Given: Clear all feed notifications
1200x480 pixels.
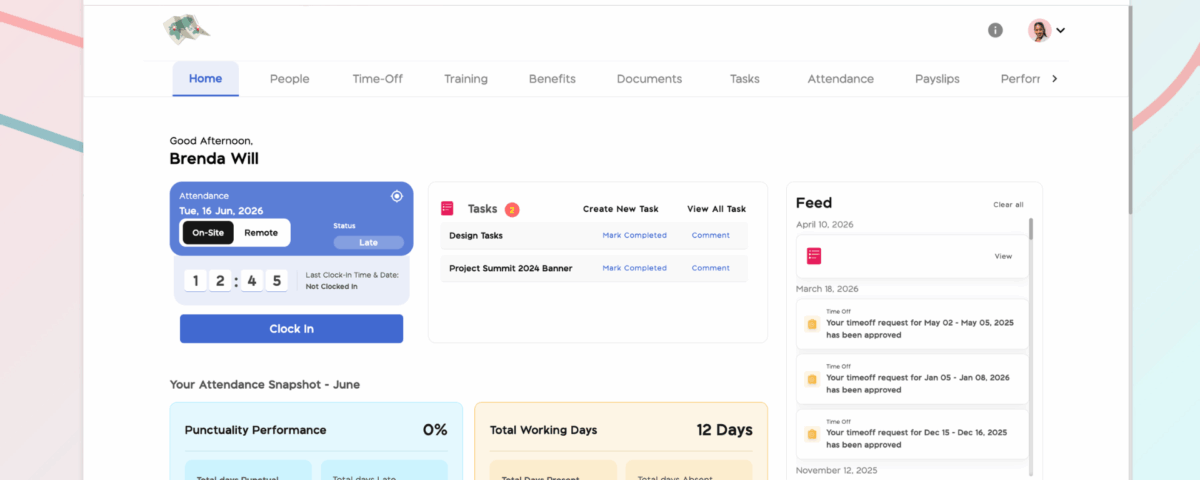Looking at the screenshot, I should (x=1008, y=204).
